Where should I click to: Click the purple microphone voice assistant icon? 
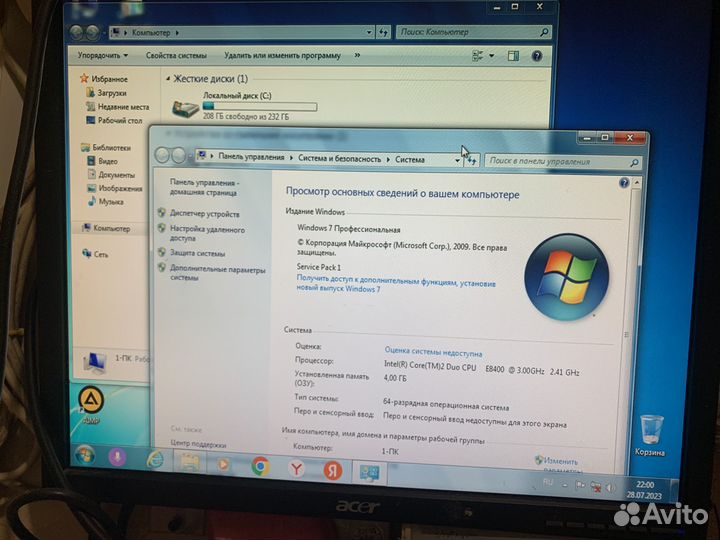pos(117,457)
